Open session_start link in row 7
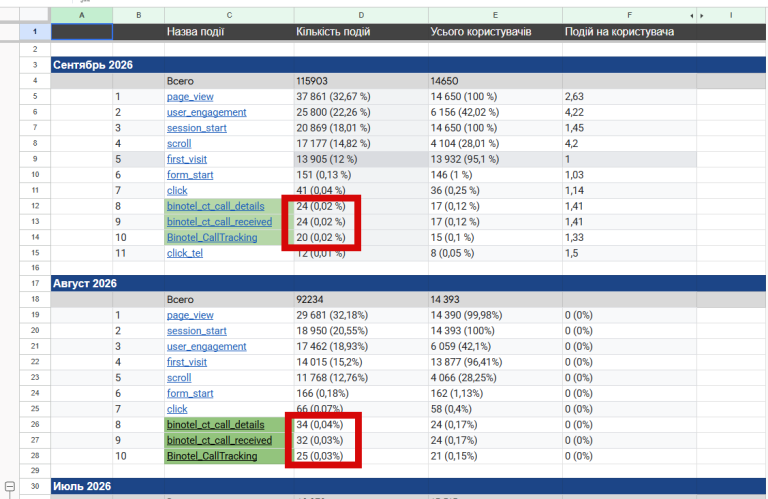Viewport: 768px width, 499px height. (x=196, y=128)
